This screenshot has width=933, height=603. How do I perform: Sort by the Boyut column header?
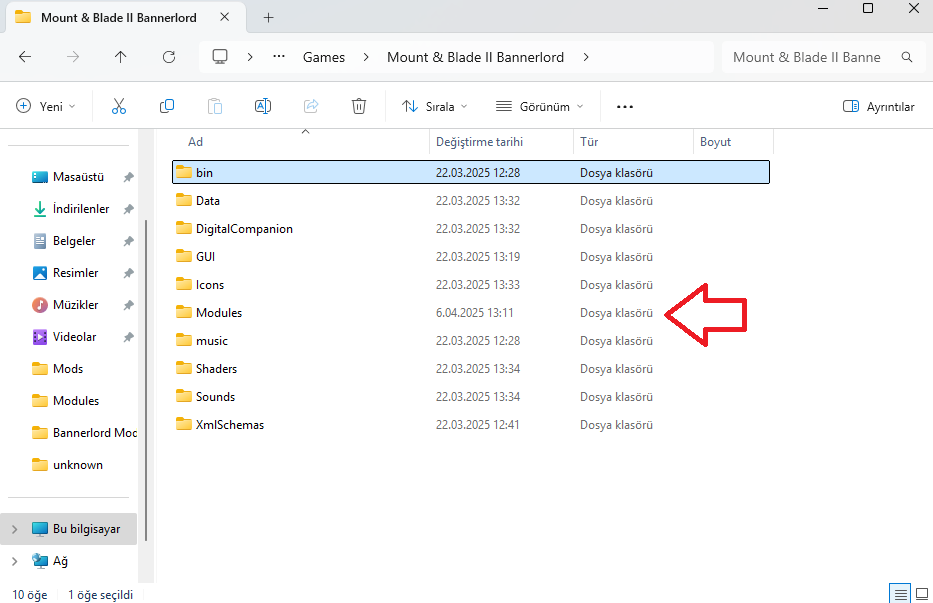coord(733,142)
